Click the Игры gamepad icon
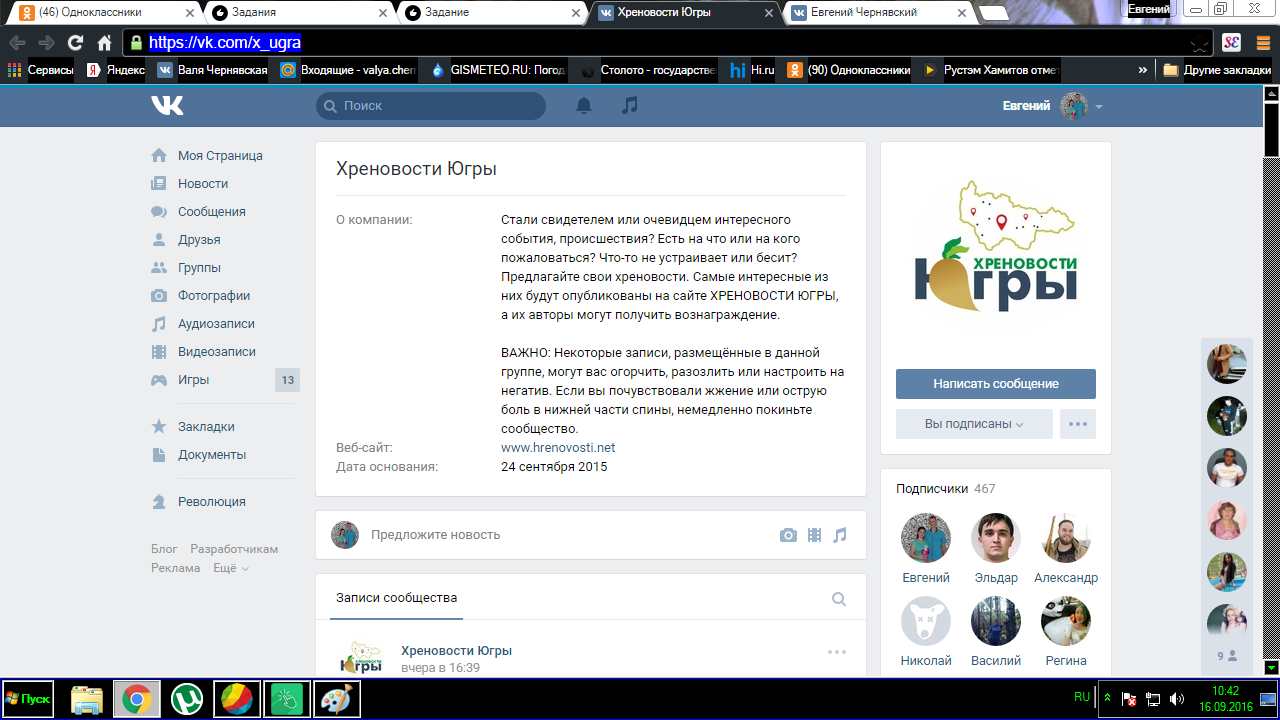1280x720 pixels. (159, 380)
